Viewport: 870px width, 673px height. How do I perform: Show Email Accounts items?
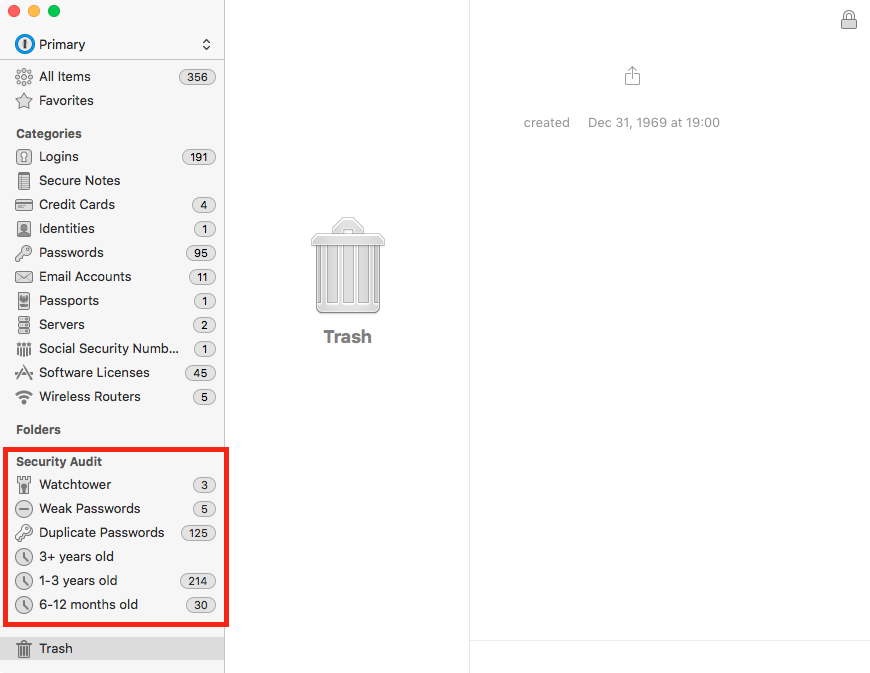85,277
